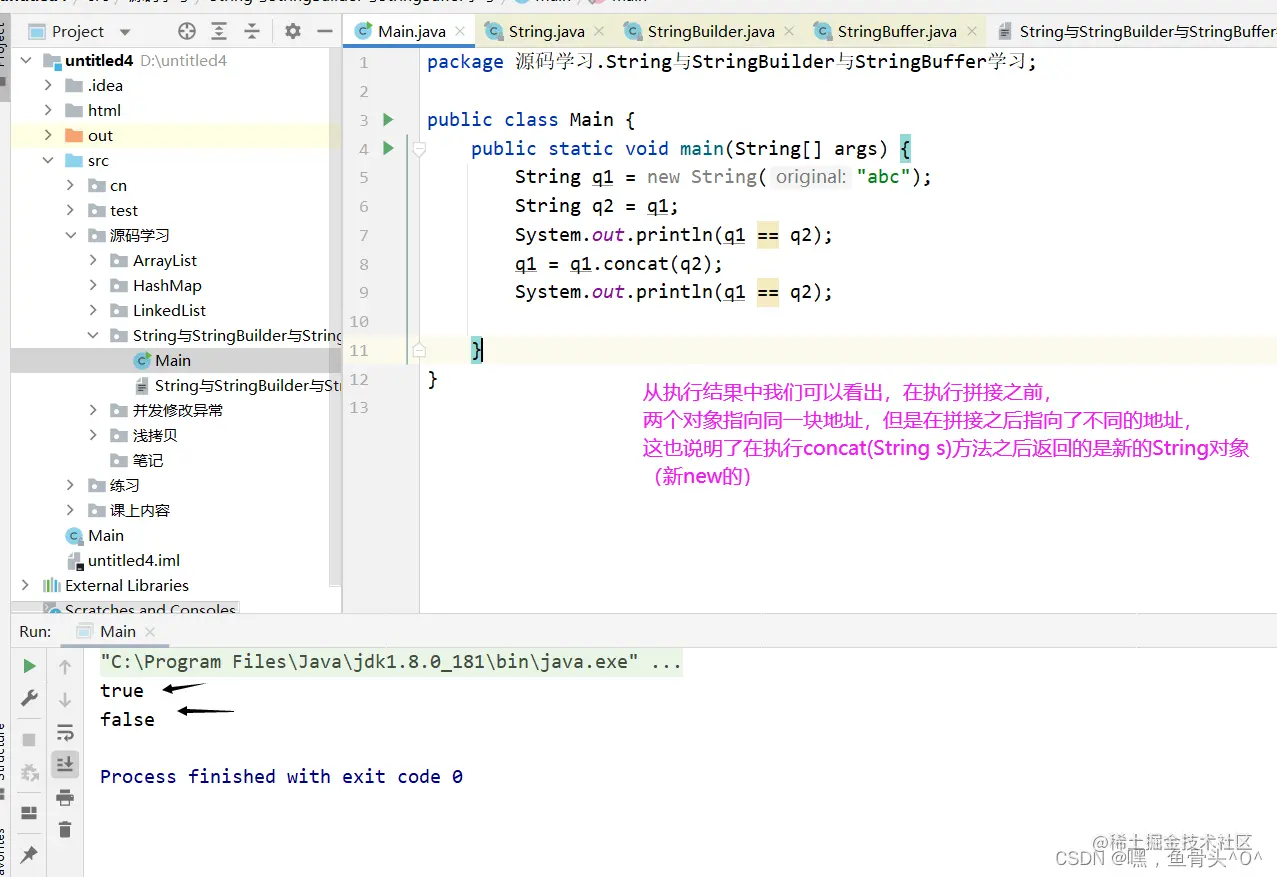
Task: Open run configuration wrench icon
Action: tap(29, 698)
